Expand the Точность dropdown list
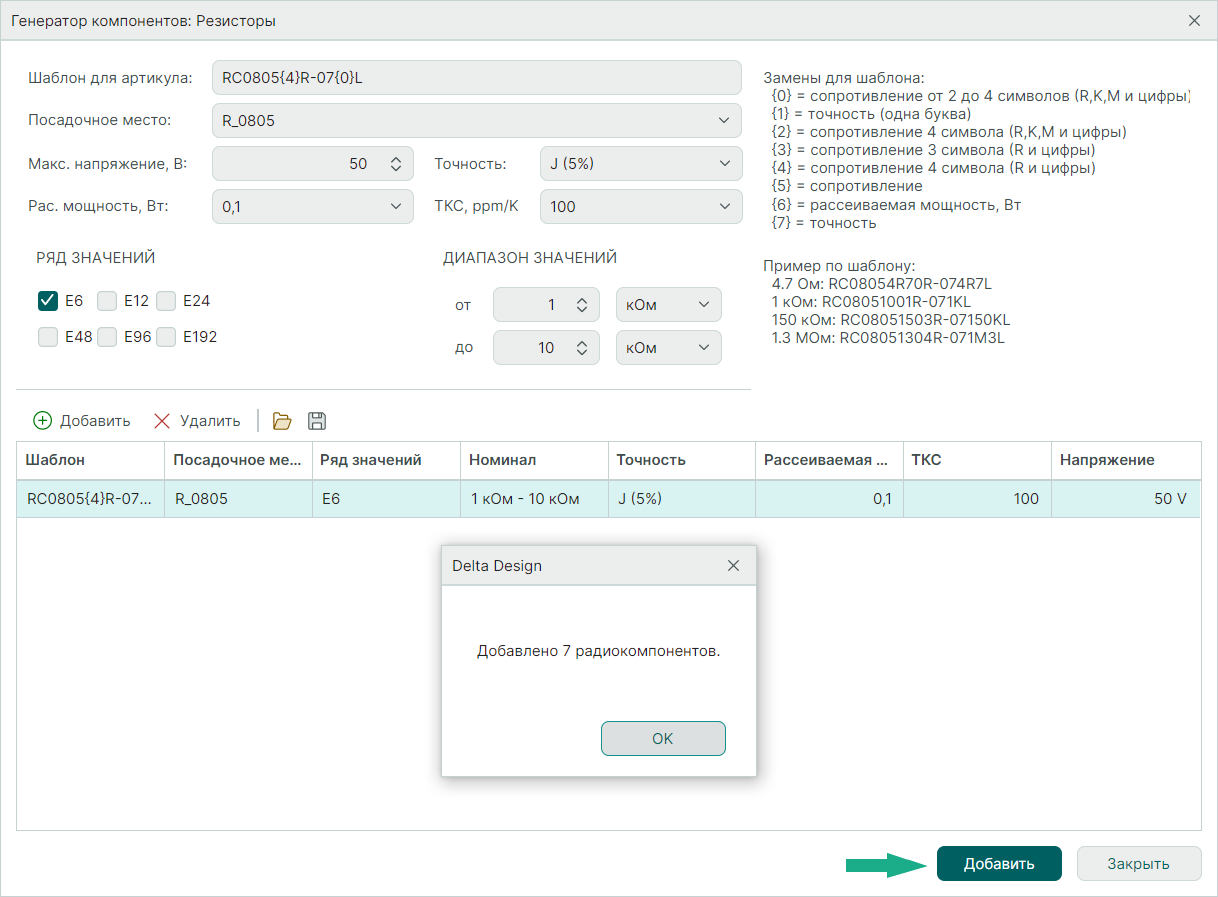This screenshot has width=1218, height=897. pyautogui.click(x=640, y=164)
